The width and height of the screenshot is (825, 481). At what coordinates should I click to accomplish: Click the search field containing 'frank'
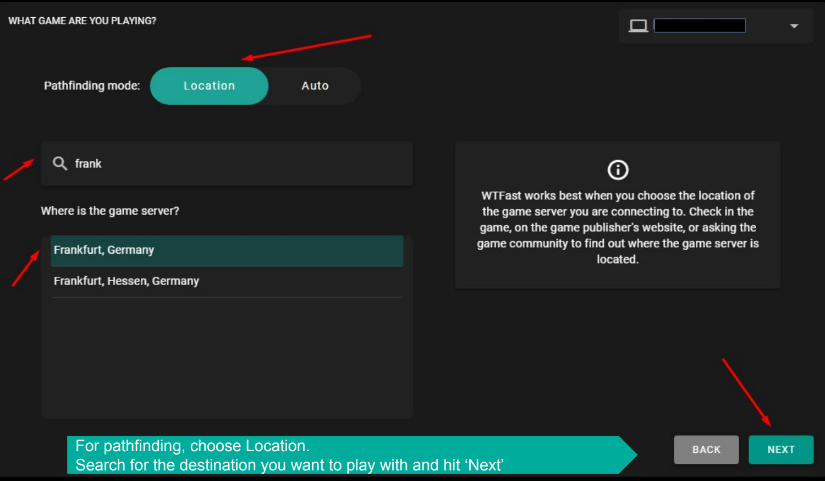pyautogui.click(x=240, y=163)
